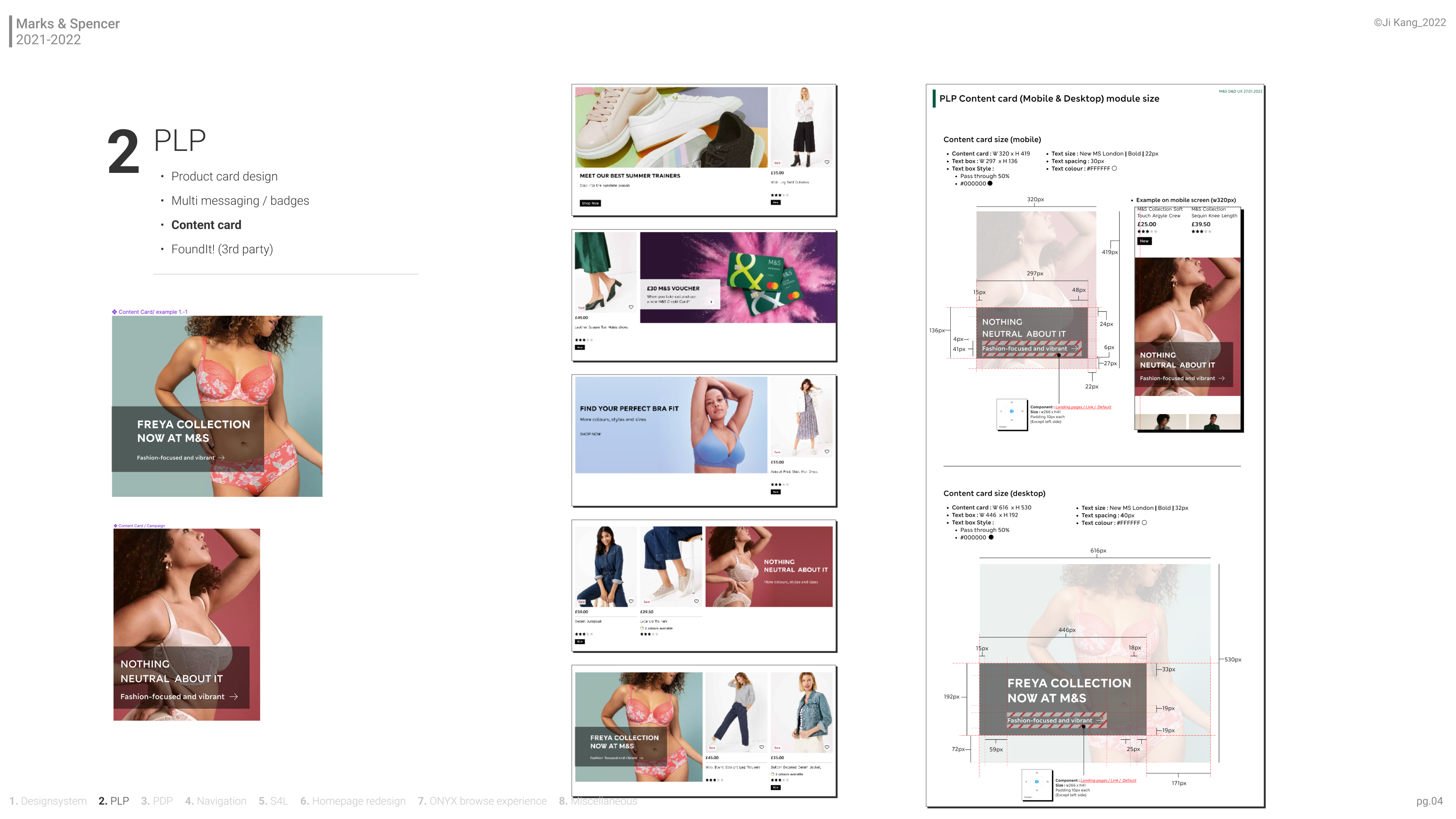This screenshot has width=1456, height=819.
Task: Click heart icon on Denim Jumpsuit card
Action: click(631, 601)
